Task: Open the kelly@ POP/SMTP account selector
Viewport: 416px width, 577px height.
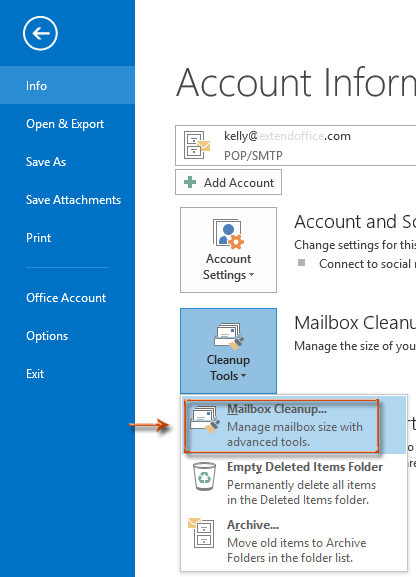Action: (x=296, y=145)
